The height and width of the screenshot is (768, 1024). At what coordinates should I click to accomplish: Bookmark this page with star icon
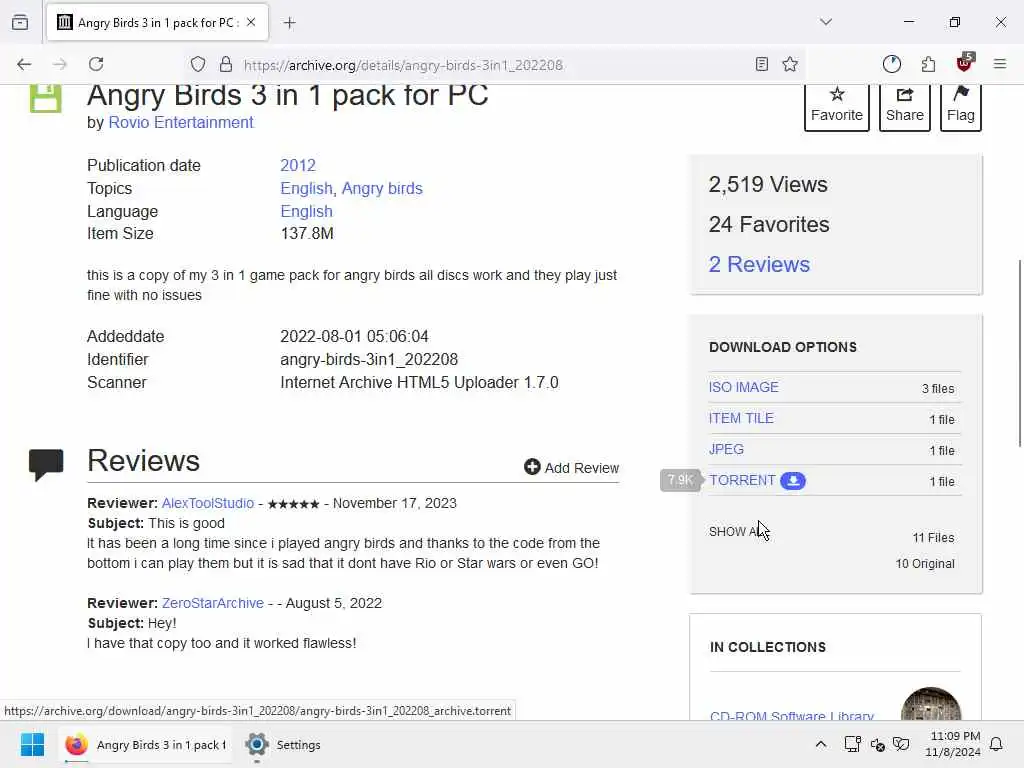(790, 64)
